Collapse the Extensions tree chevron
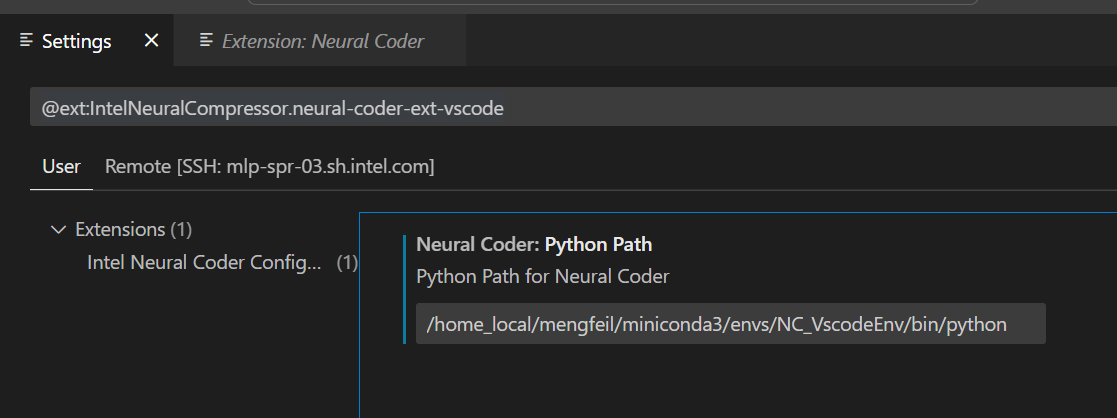1117x418 pixels. 57,230
